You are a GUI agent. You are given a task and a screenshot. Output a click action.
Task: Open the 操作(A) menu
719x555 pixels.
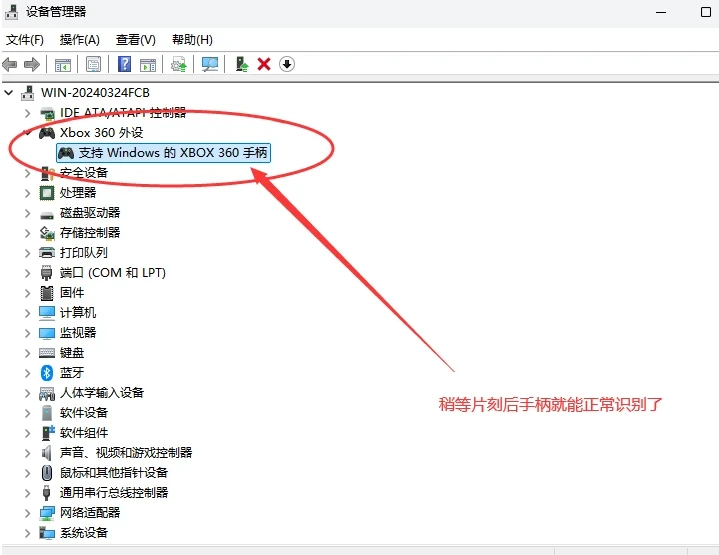pos(79,40)
